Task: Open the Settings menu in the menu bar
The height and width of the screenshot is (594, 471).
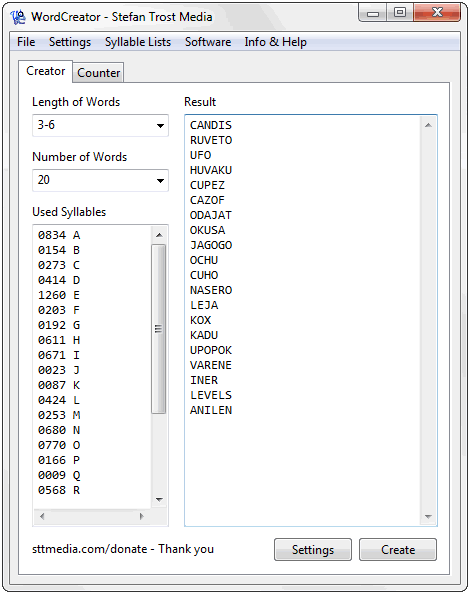Action: click(70, 42)
